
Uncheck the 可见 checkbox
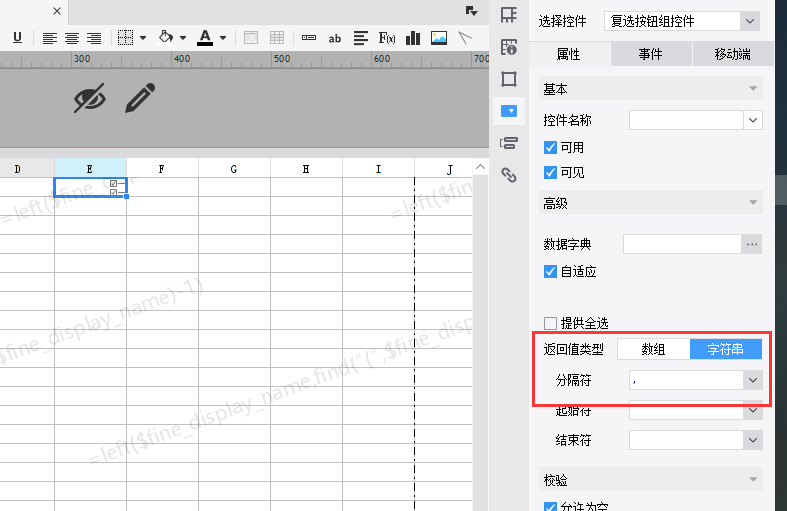tap(550, 173)
